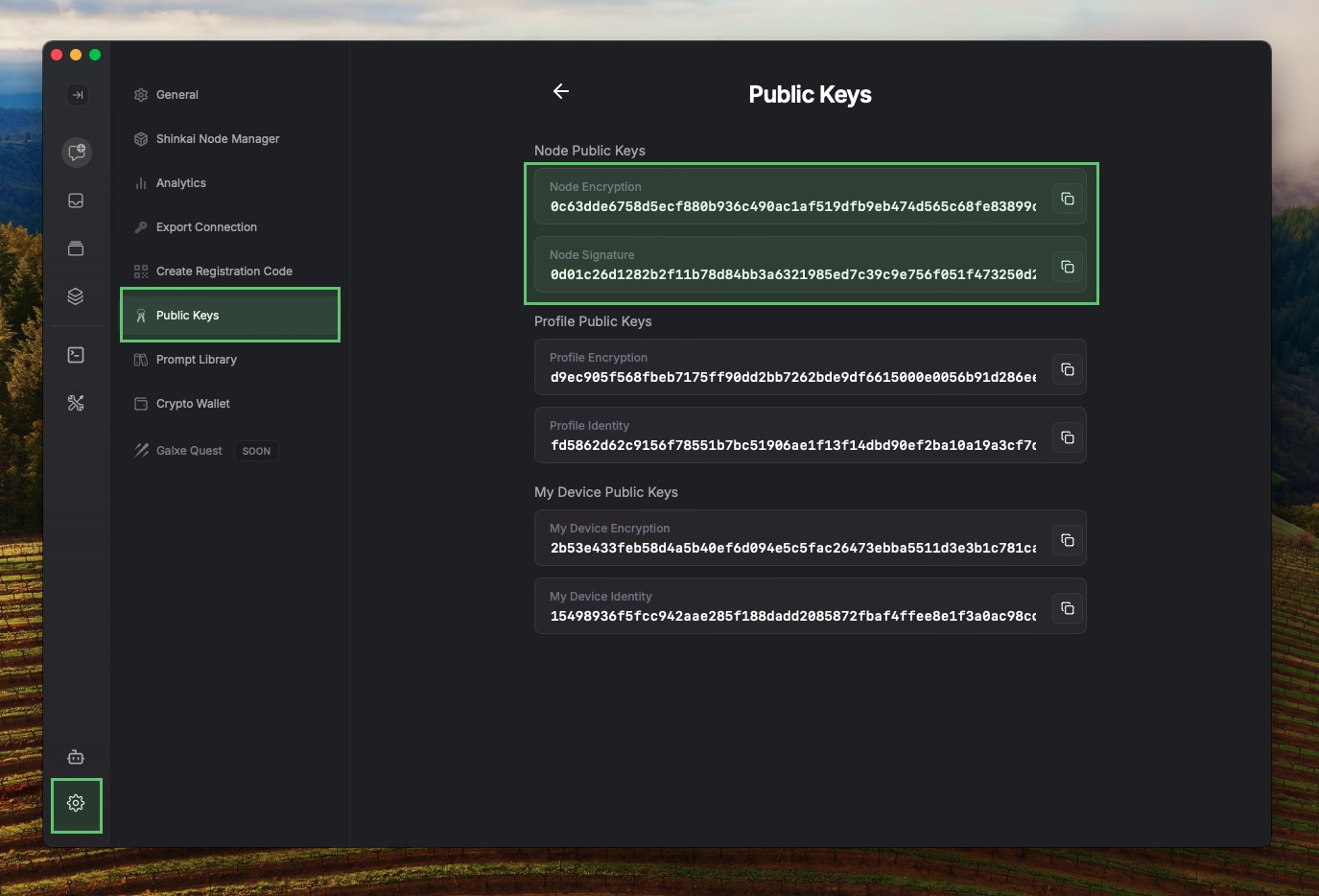This screenshot has width=1319, height=896.
Task: Open Settings via the gear icon
Action: click(x=76, y=805)
